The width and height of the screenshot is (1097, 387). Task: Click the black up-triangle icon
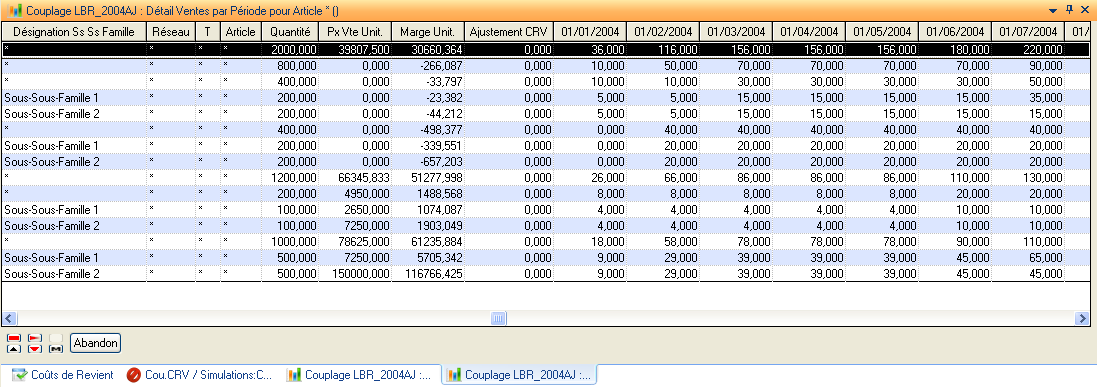point(14,349)
